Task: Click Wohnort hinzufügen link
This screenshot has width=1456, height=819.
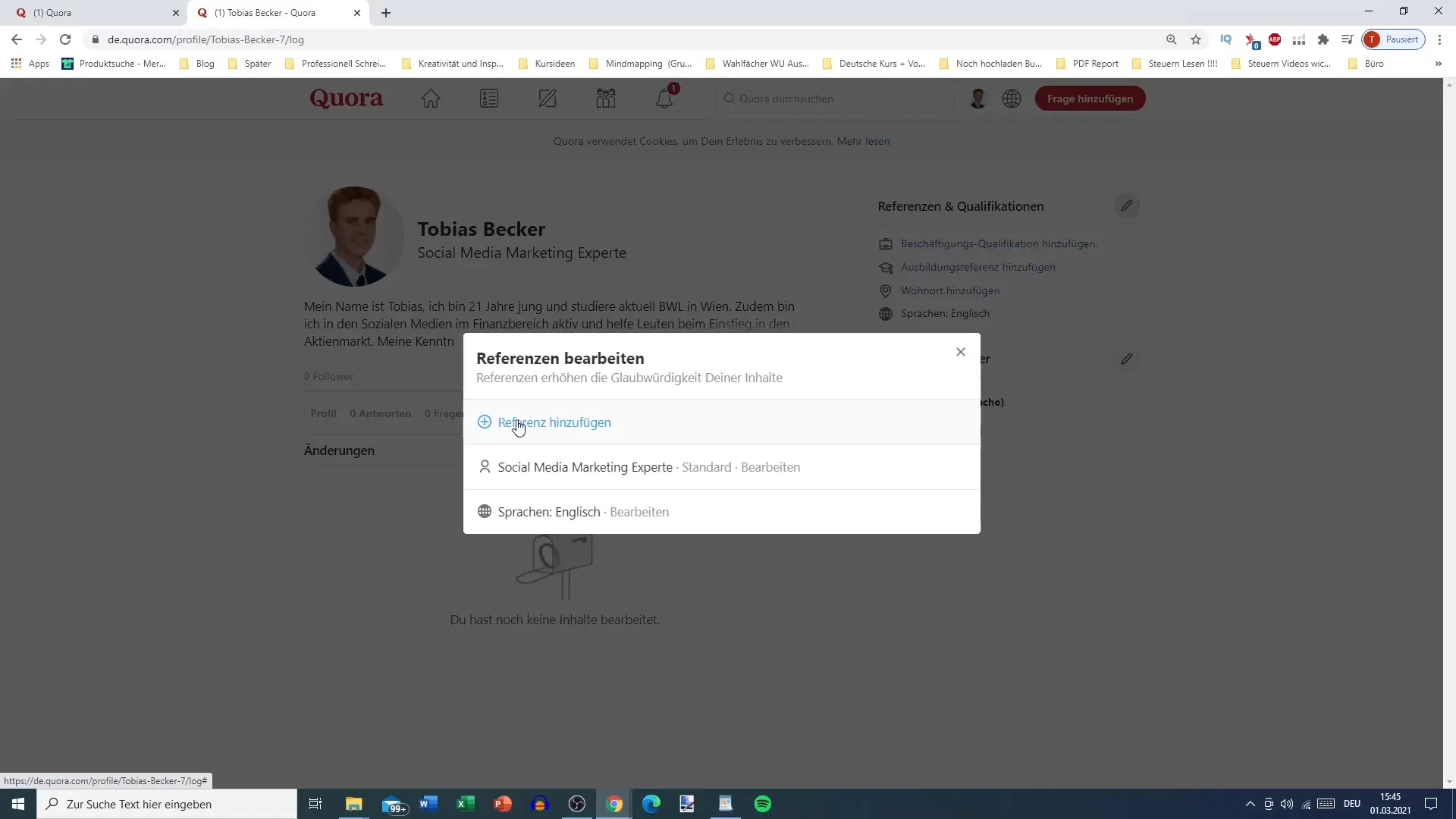Action: 950,290
